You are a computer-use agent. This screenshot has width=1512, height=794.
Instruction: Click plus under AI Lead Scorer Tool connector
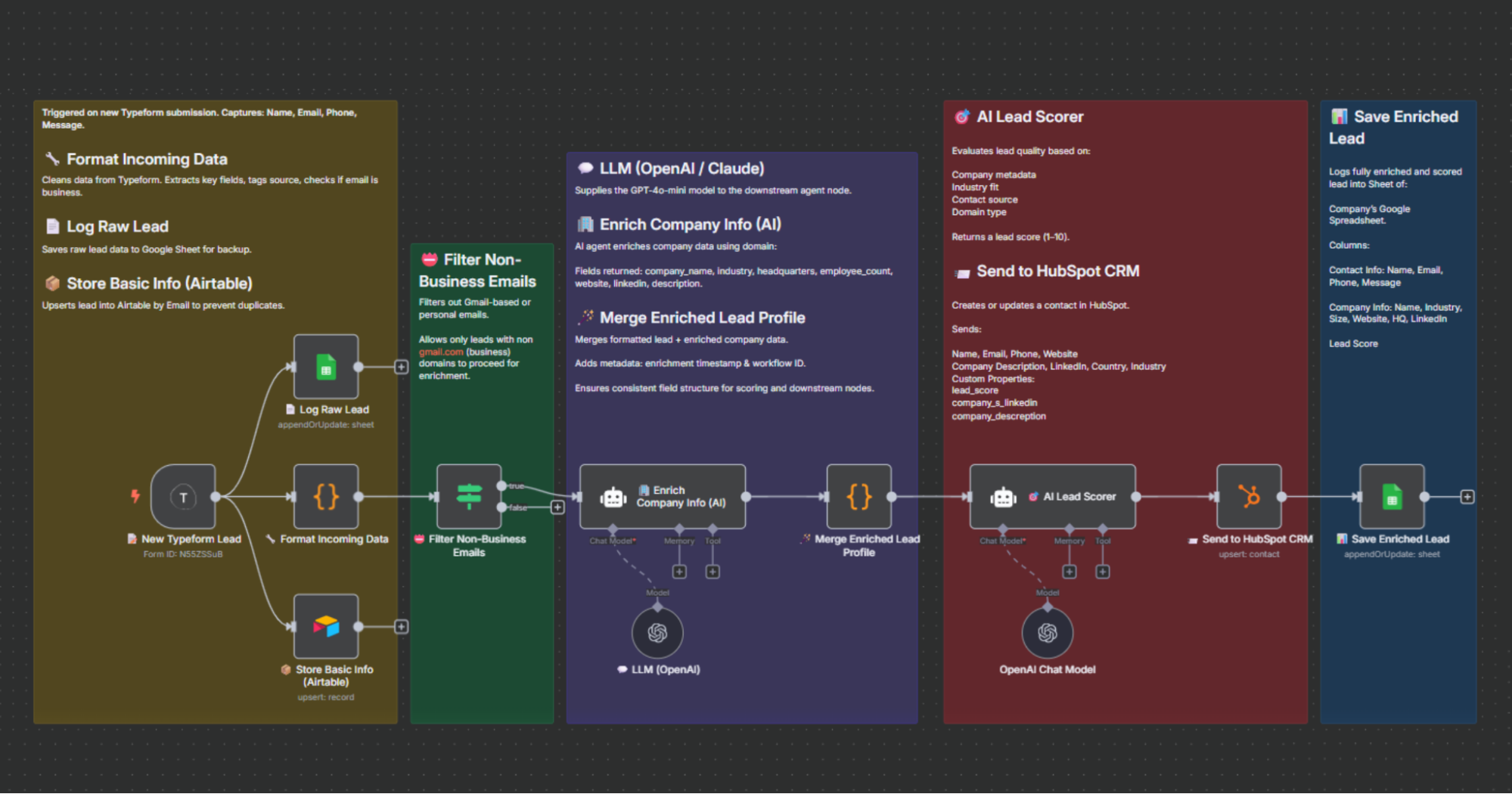tap(1102, 572)
